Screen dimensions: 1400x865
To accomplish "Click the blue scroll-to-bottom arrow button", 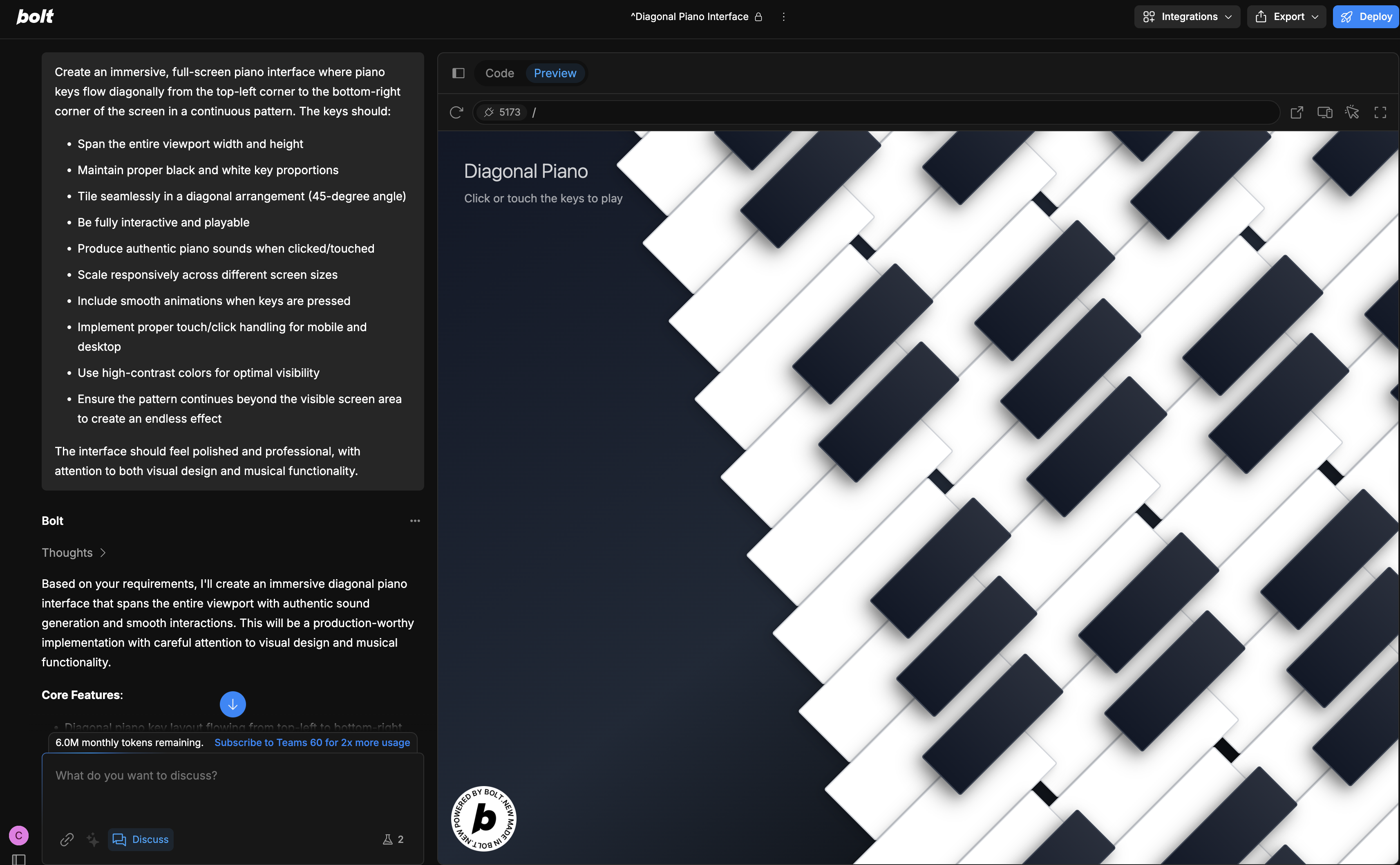I will pos(233,704).
